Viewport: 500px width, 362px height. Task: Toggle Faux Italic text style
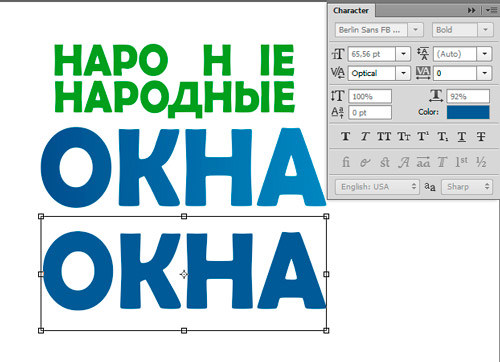click(365, 136)
